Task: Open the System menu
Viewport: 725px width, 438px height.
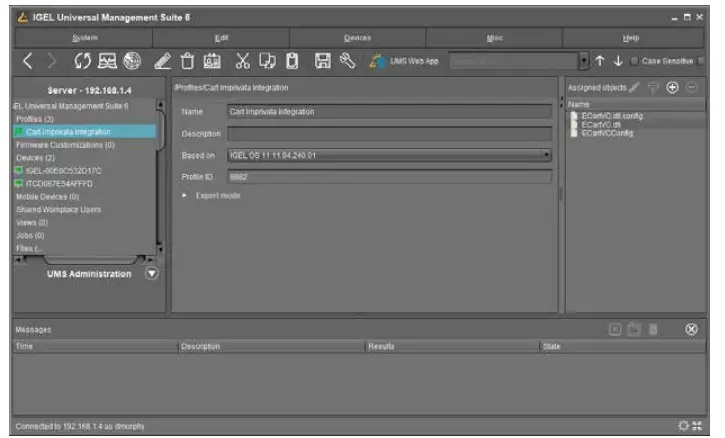Action: click(x=84, y=38)
